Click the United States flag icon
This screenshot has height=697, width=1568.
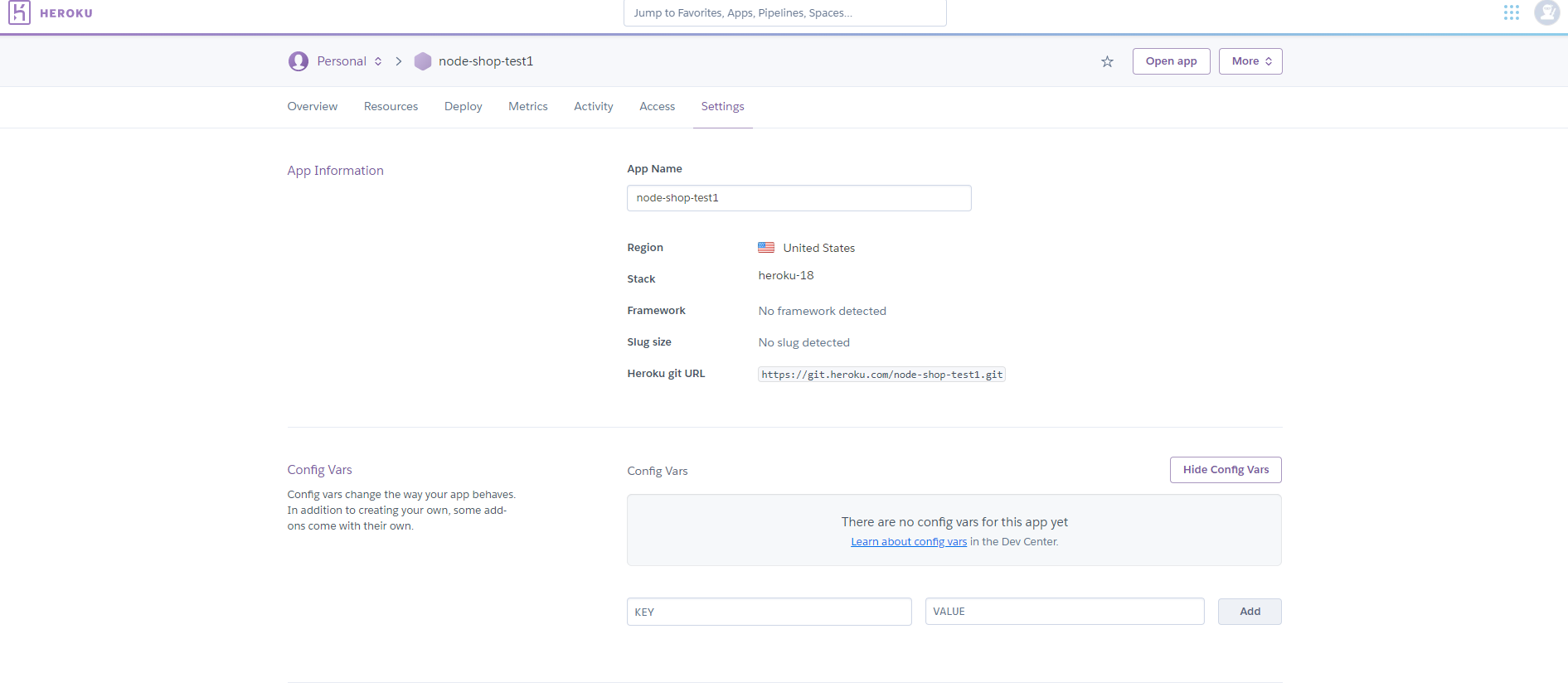click(x=766, y=248)
